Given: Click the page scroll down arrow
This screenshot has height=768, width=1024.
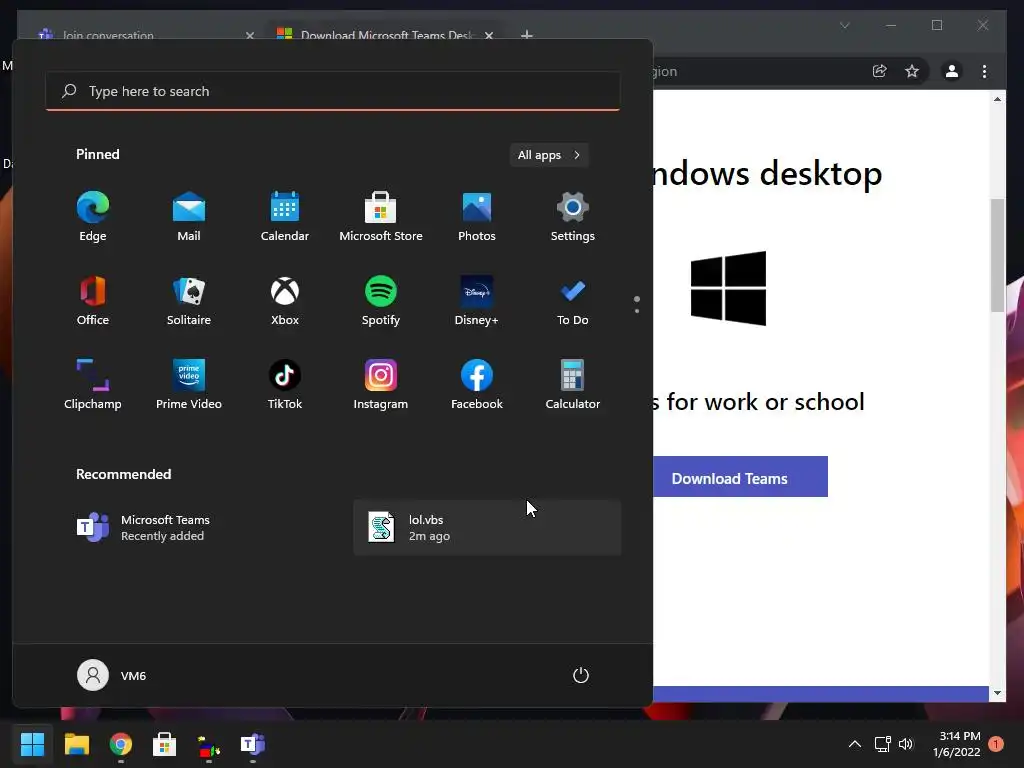Looking at the screenshot, I should (997, 693).
